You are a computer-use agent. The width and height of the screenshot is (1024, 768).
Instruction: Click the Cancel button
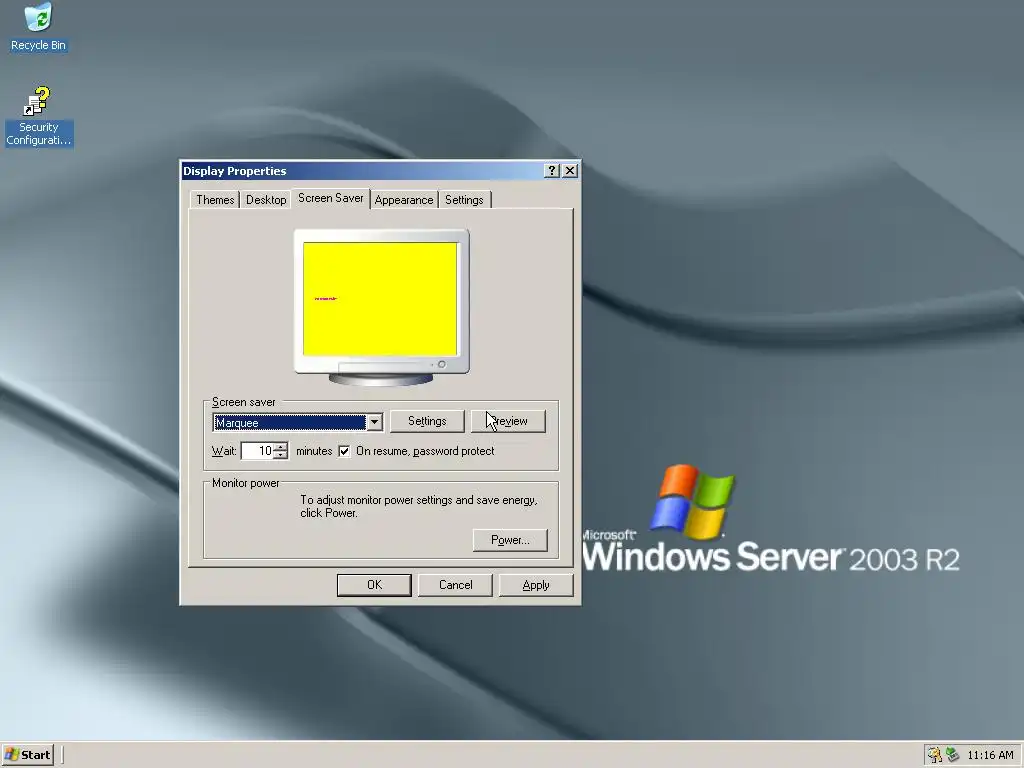coord(455,585)
